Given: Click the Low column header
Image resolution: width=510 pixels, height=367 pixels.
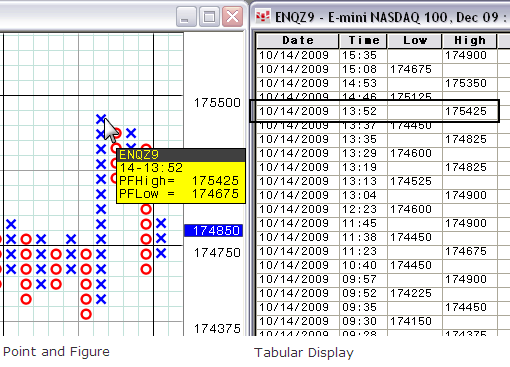Looking at the screenshot, I should point(415,41).
